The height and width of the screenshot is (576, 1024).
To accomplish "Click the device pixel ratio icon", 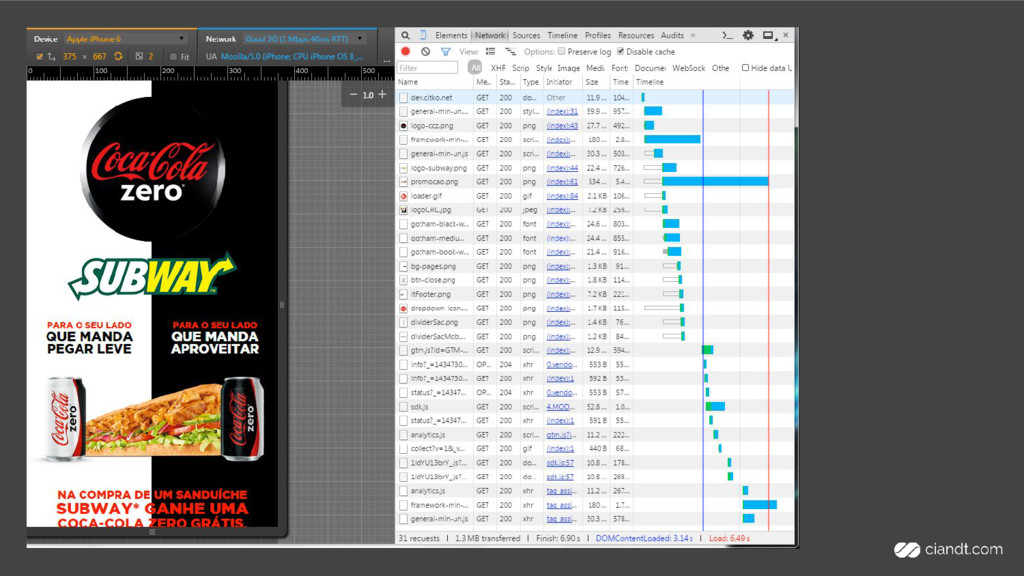I will 139,57.
